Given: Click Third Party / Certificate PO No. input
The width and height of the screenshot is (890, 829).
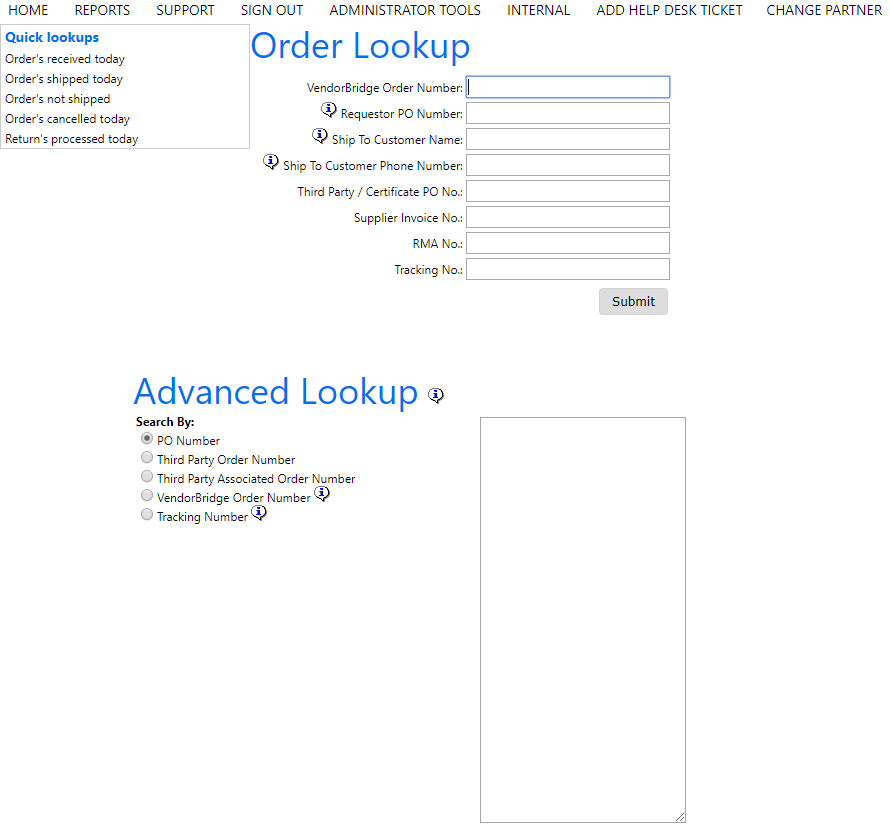Looking at the screenshot, I should (x=568, y=191).
